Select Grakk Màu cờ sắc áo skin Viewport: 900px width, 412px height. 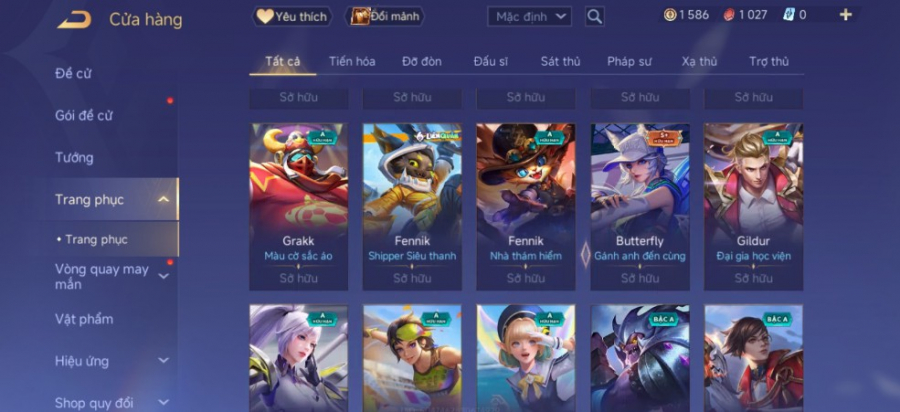point(298,207)
